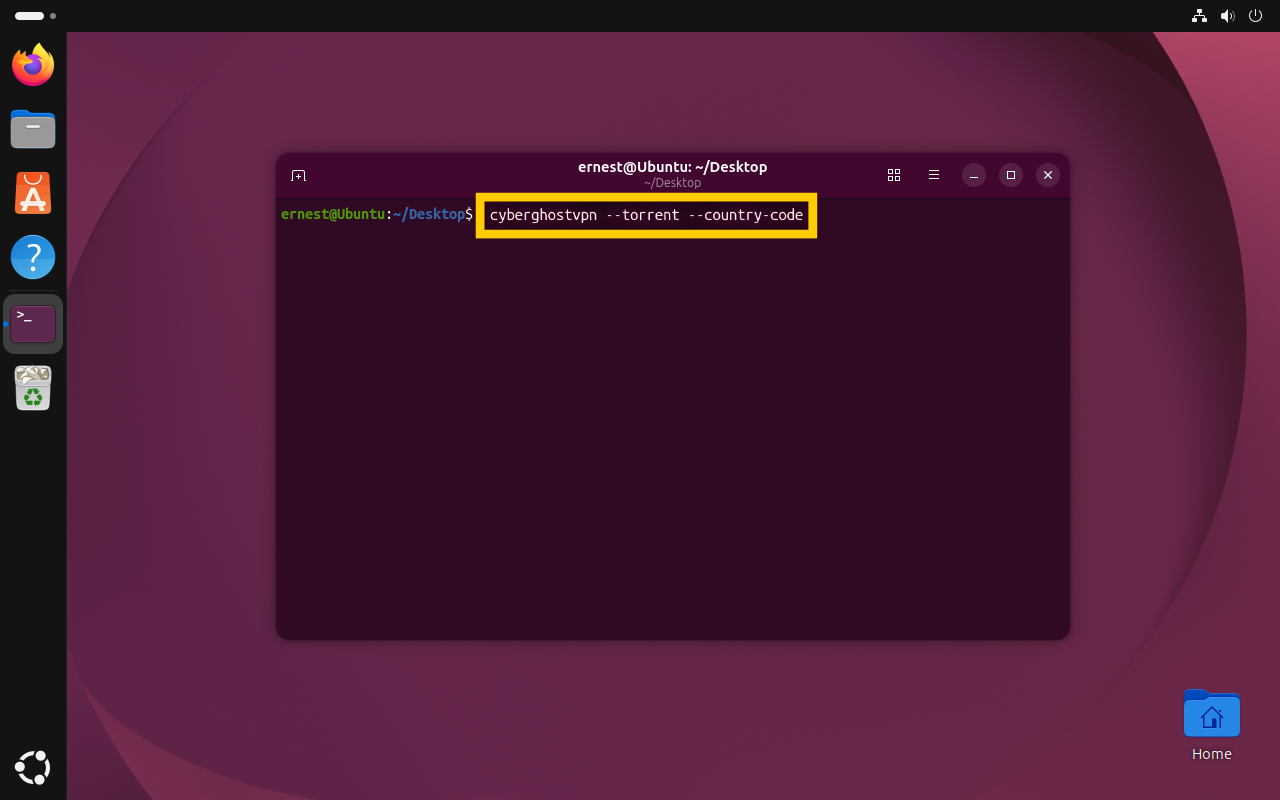This screenshot has width=1280, height=800.
Task: Click the ernest@Ubuntu prompt text
Action: (333, 214)
